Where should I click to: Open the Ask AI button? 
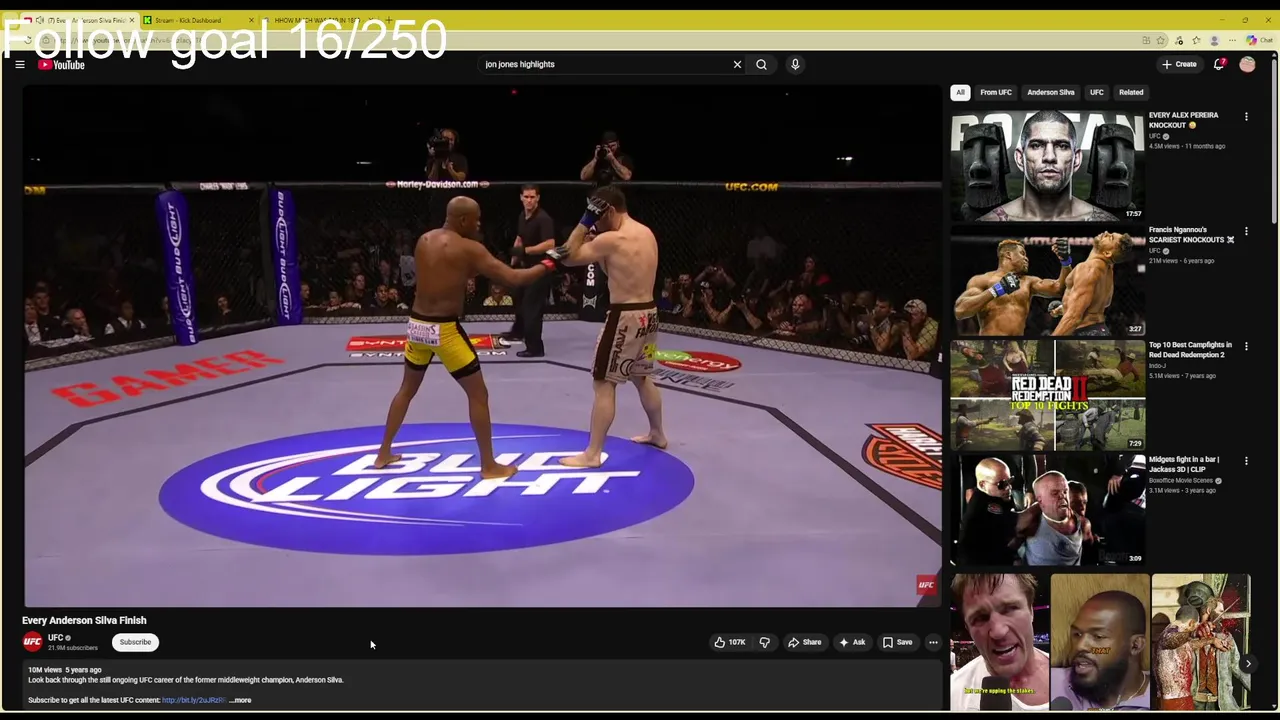[x=852, y=642]
